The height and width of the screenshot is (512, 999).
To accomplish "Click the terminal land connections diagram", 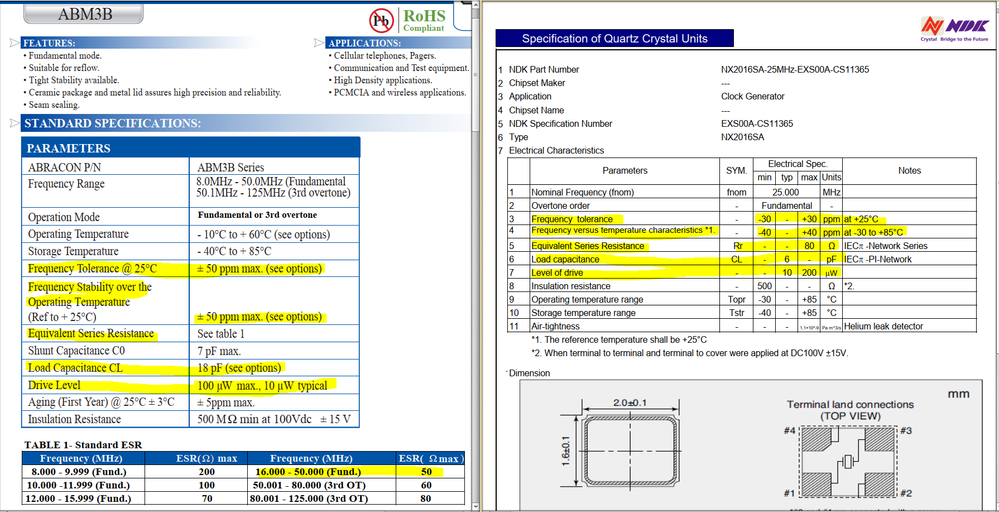I will pyautogui.click(x=850, y=463).
